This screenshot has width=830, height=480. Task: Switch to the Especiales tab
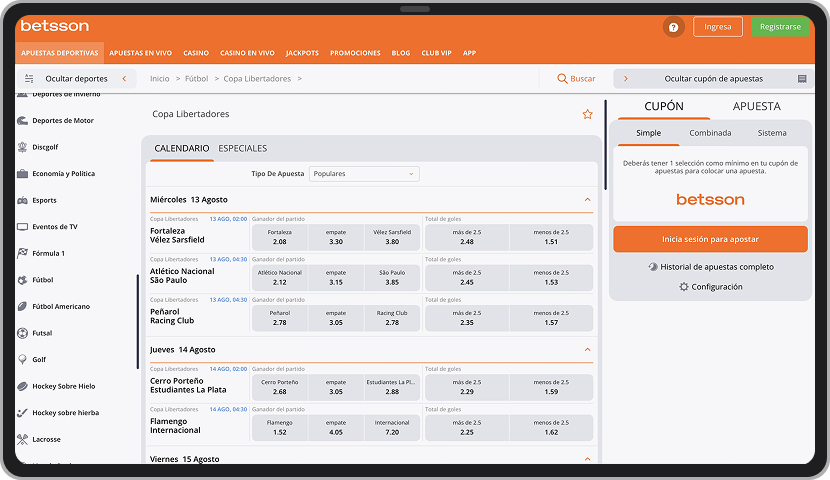click(242, 149)
